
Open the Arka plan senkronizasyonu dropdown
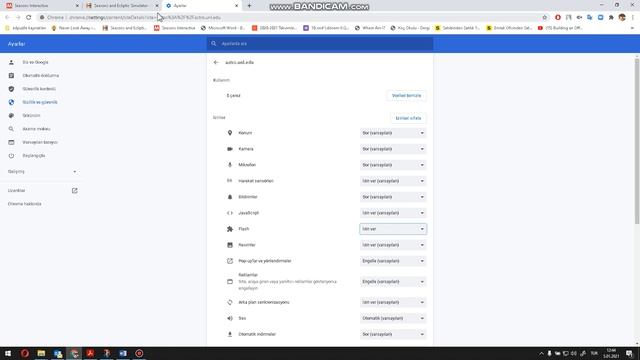(393, 302)
